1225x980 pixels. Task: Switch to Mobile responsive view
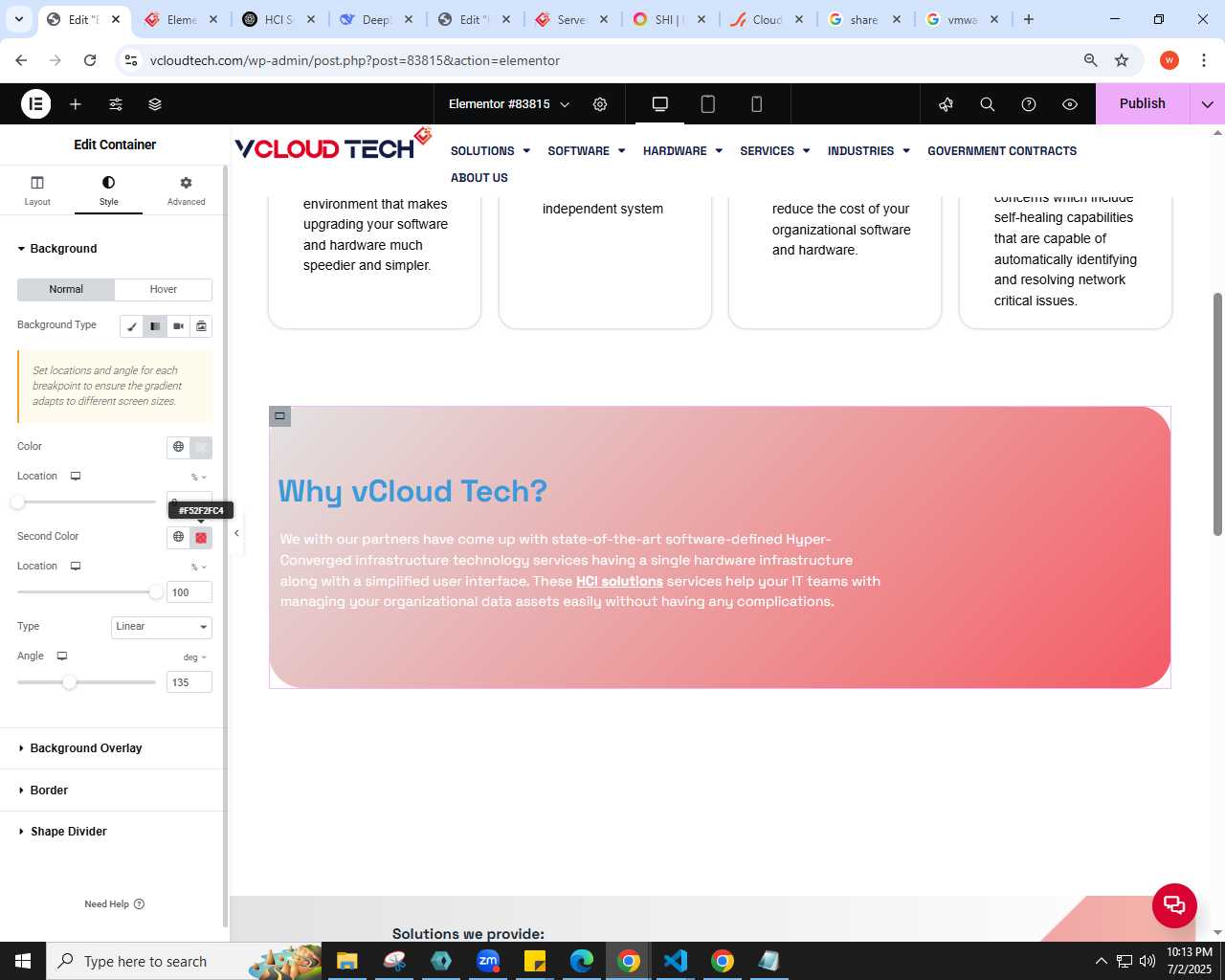(756, 104)
